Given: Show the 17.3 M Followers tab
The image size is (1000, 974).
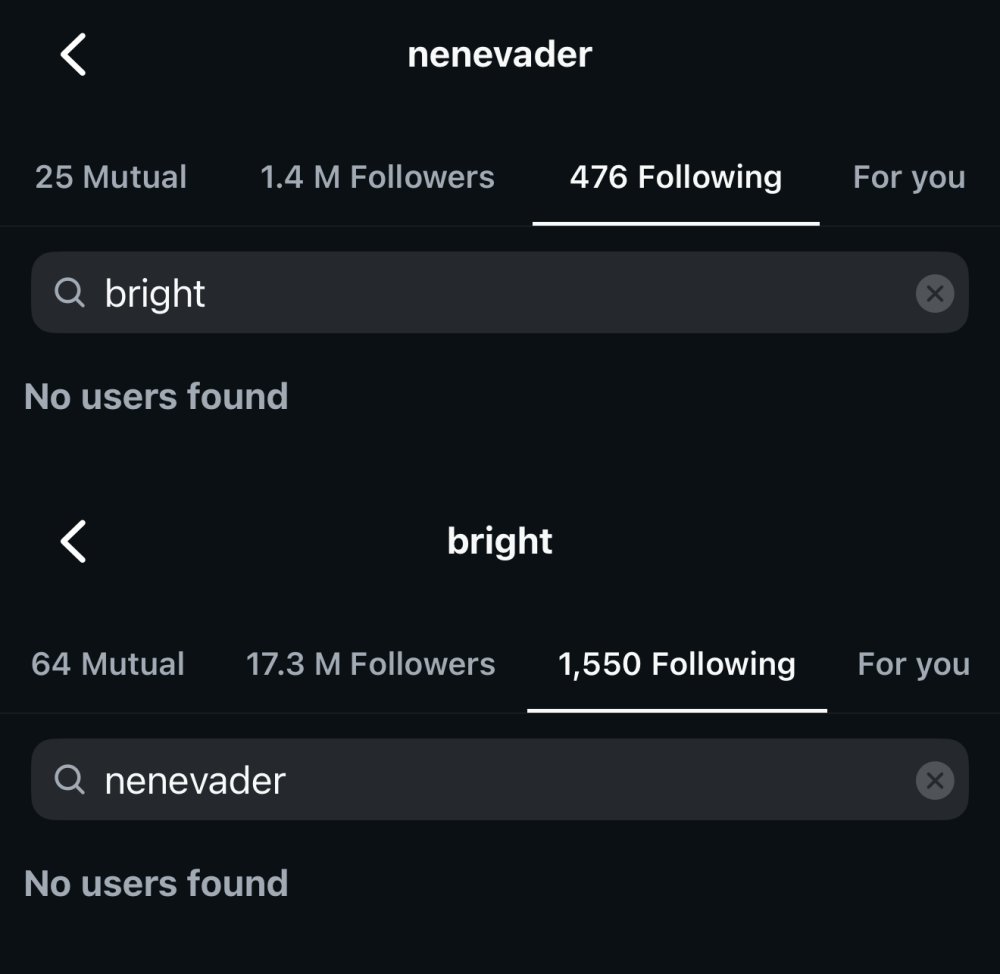Looking at the screenshot, I should point(370,664).
